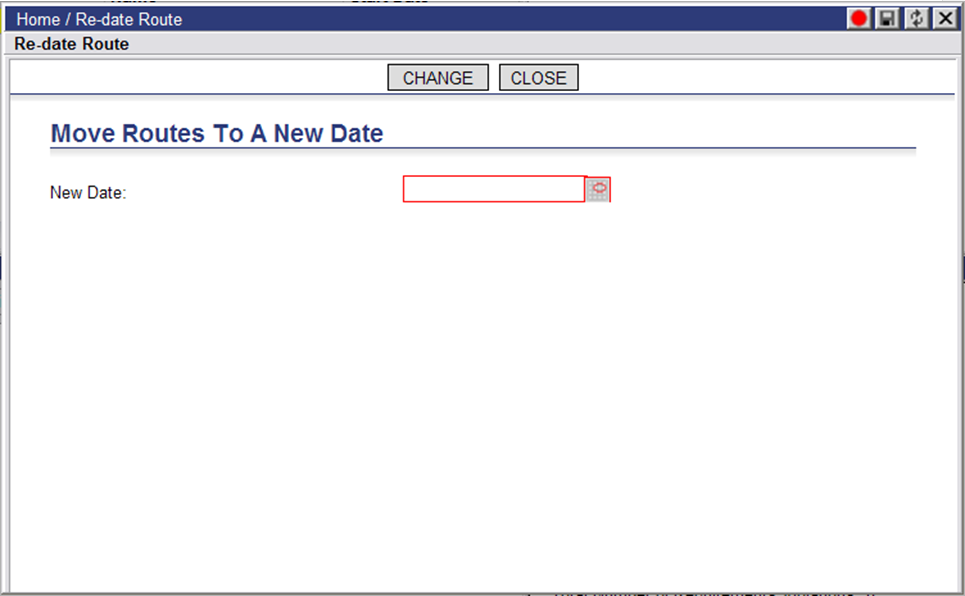Click the red record circle icon
965x596 pixels.
[x=859, y=18]
